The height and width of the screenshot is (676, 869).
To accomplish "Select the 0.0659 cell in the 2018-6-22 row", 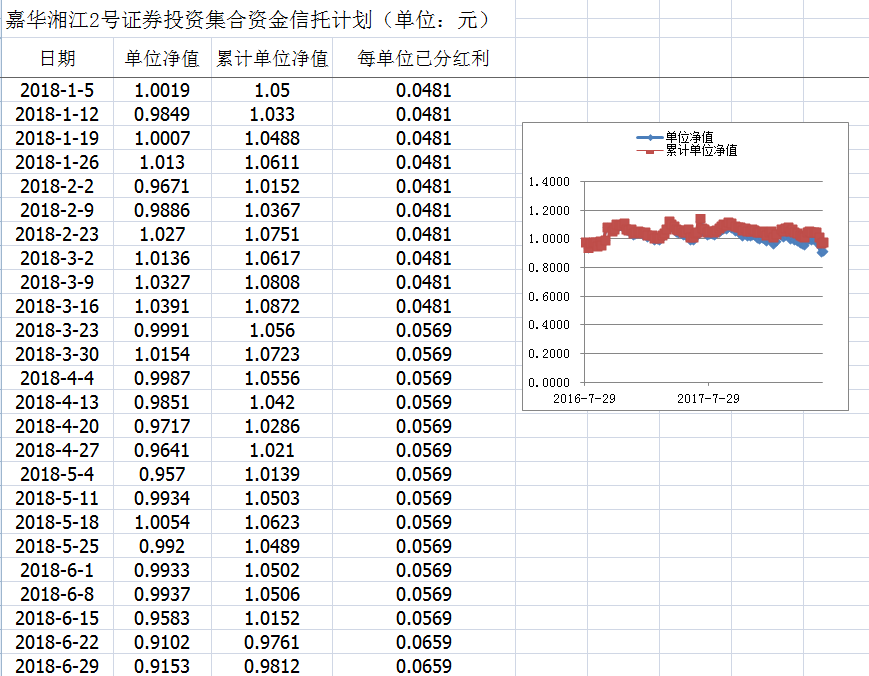I will 423,642.
